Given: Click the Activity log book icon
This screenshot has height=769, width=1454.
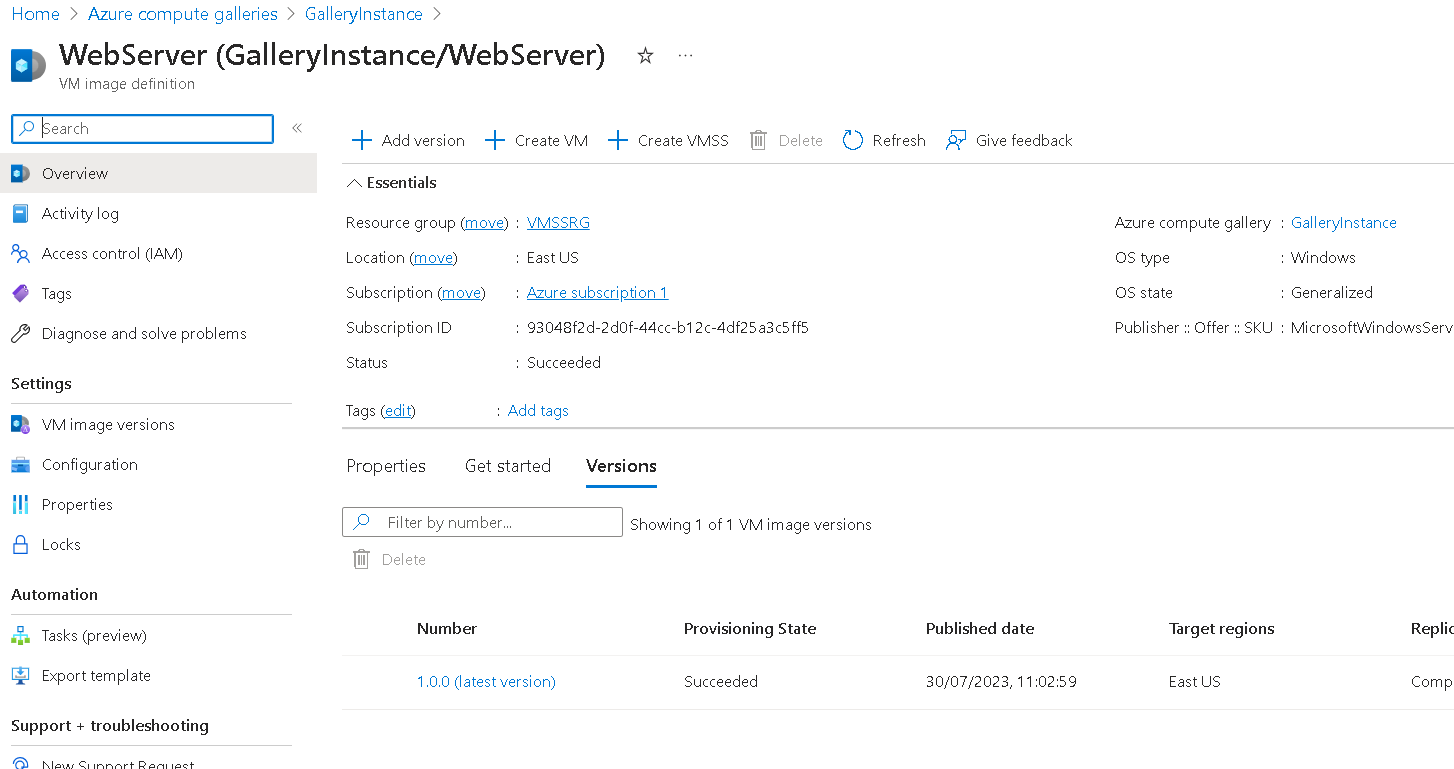Looking at the screenshot, I should (20, 213).
